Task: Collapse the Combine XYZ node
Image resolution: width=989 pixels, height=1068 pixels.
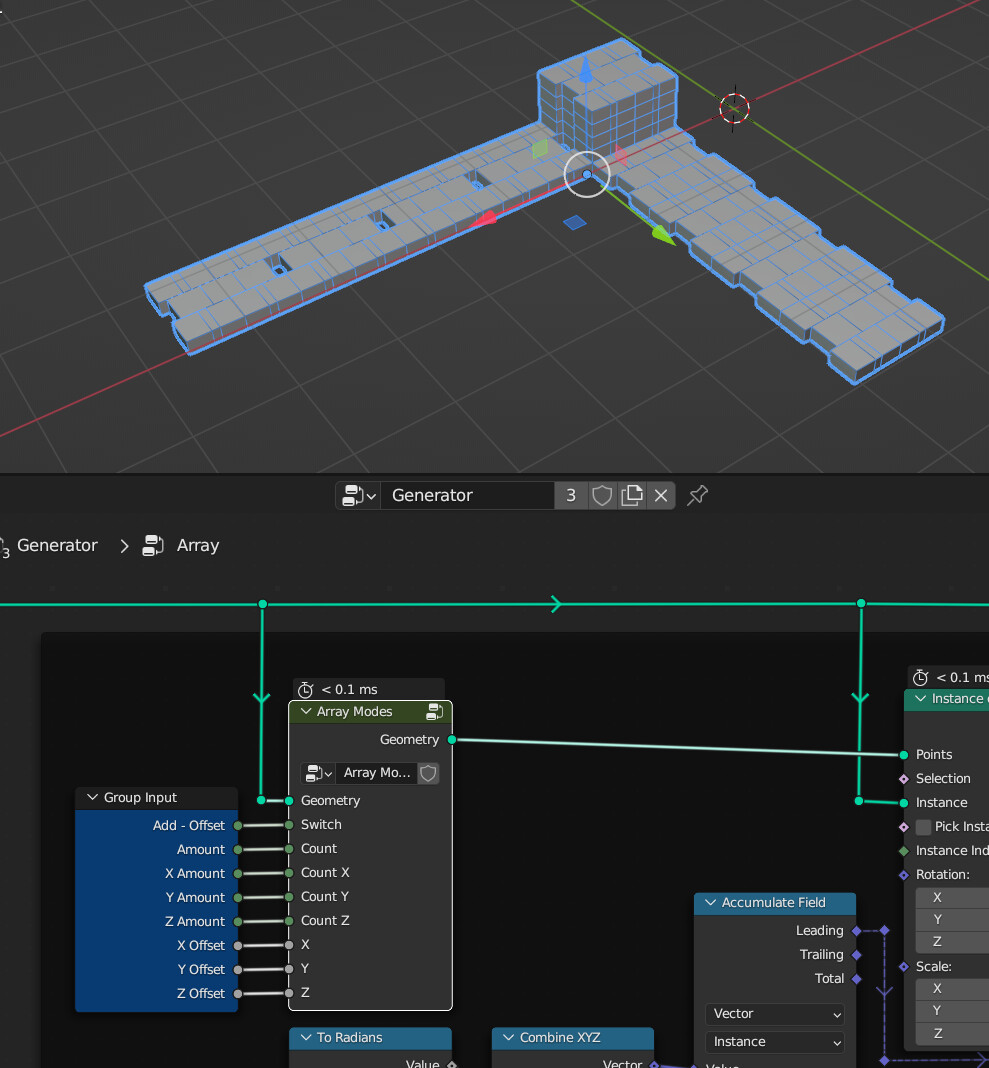Action: (508, 1037)
